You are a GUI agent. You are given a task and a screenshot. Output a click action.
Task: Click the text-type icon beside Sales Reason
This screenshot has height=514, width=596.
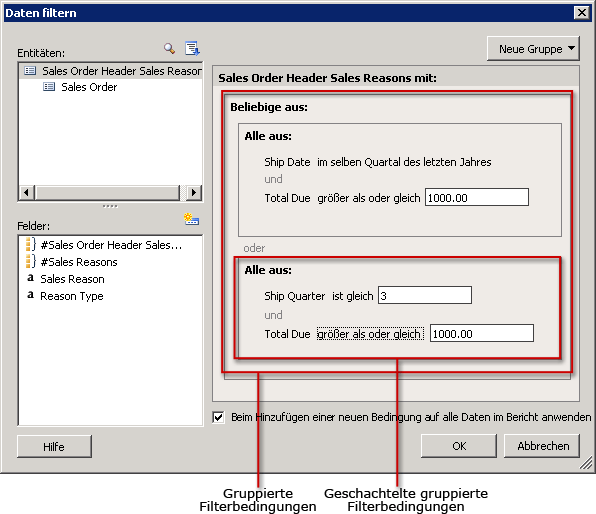(x=30, y=278)
